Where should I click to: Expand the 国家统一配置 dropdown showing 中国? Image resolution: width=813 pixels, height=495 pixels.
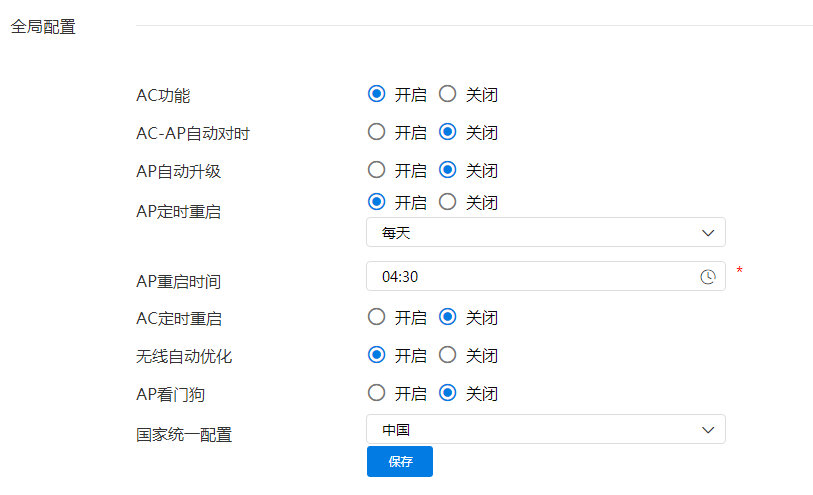(545, 429)
